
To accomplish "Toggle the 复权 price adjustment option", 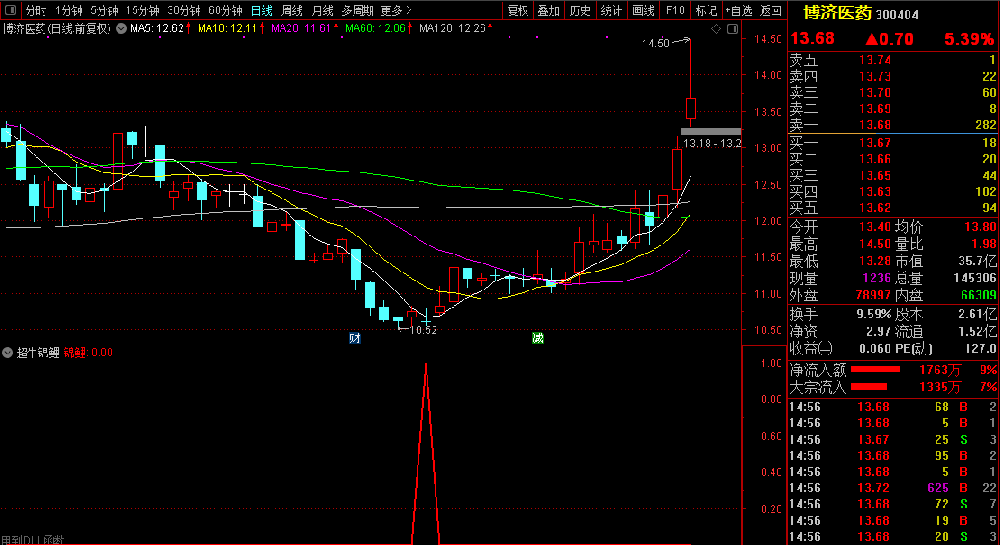I will click(x=517, y=11).
